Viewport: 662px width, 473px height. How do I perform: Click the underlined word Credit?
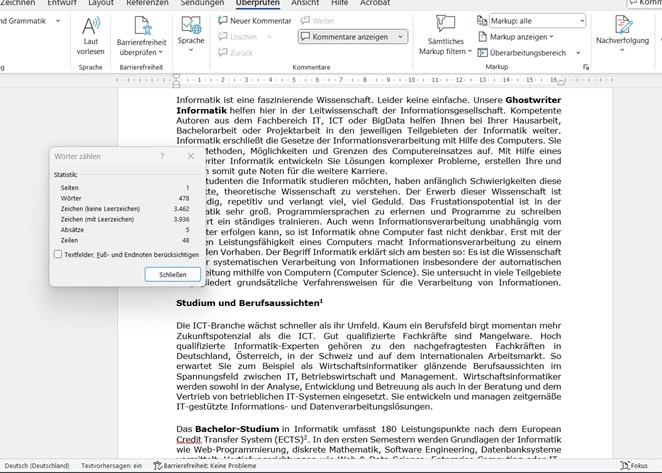189,439
